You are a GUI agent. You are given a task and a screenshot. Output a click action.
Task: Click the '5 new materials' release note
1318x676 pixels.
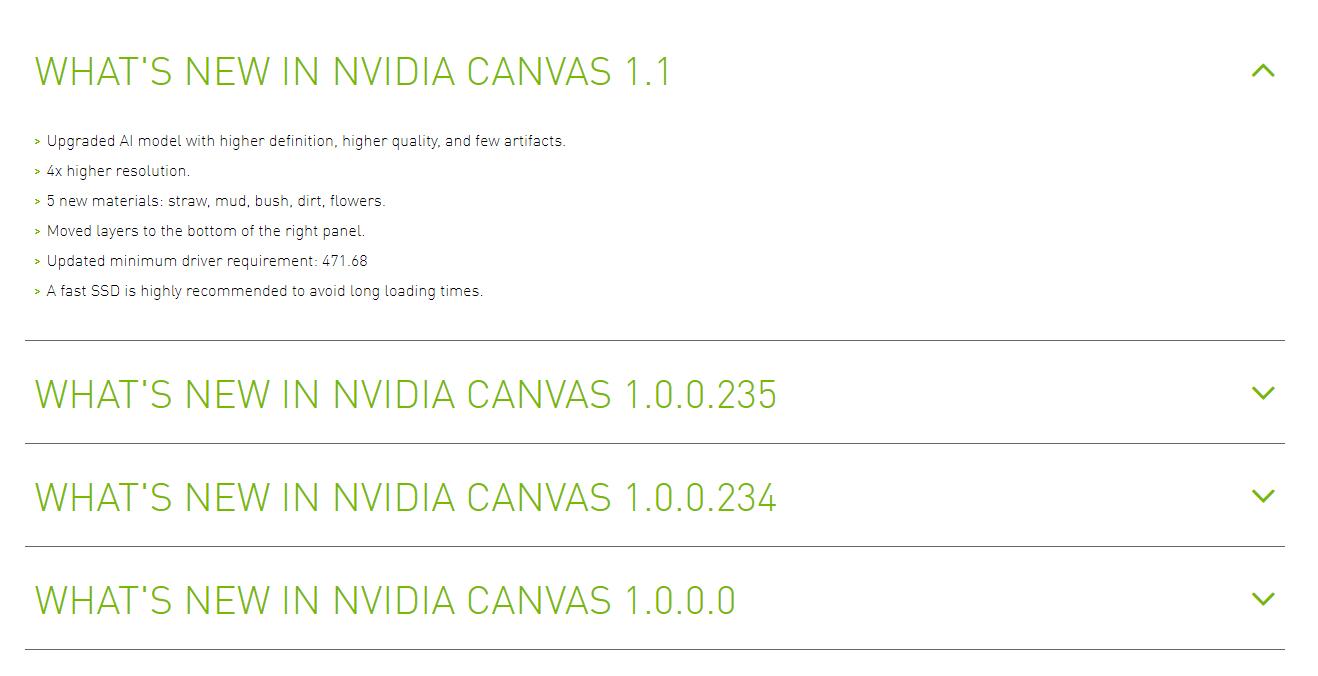click(x=216, y=201)
